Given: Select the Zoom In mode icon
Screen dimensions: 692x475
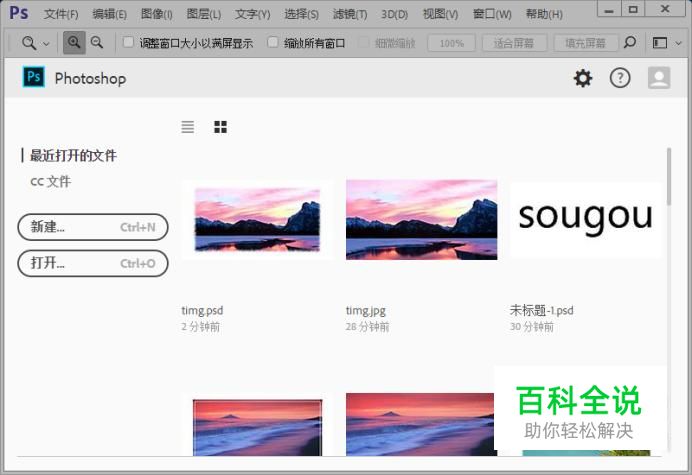Looking at the screenshot, I should [74, 42].
